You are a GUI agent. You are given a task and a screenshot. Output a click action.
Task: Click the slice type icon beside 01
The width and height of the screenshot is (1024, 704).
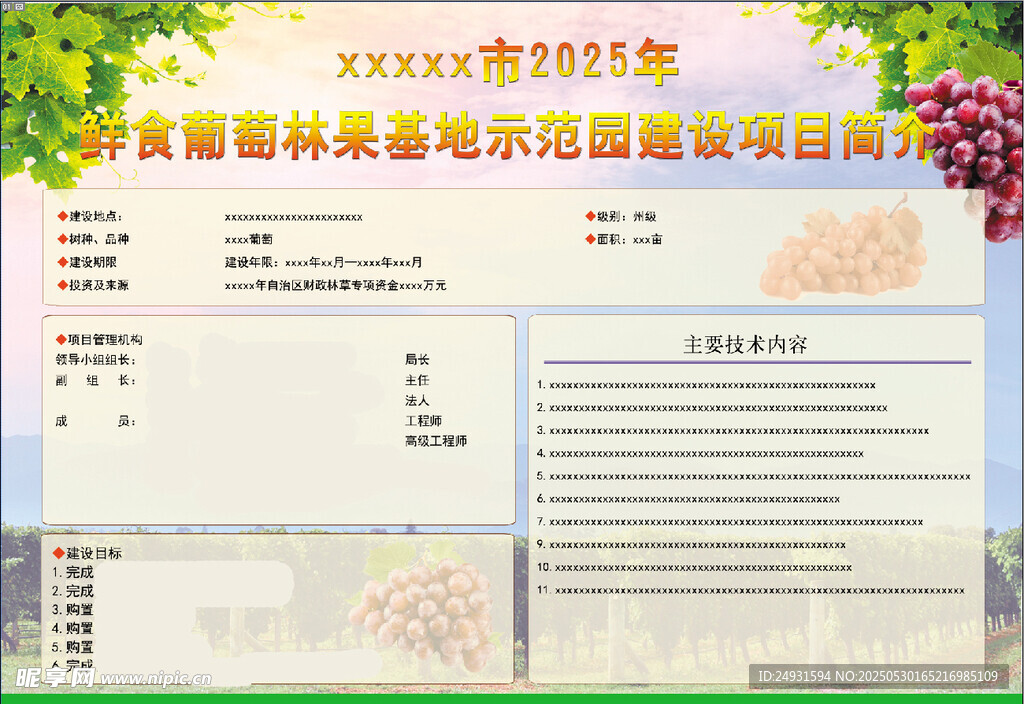pos(17,5)
